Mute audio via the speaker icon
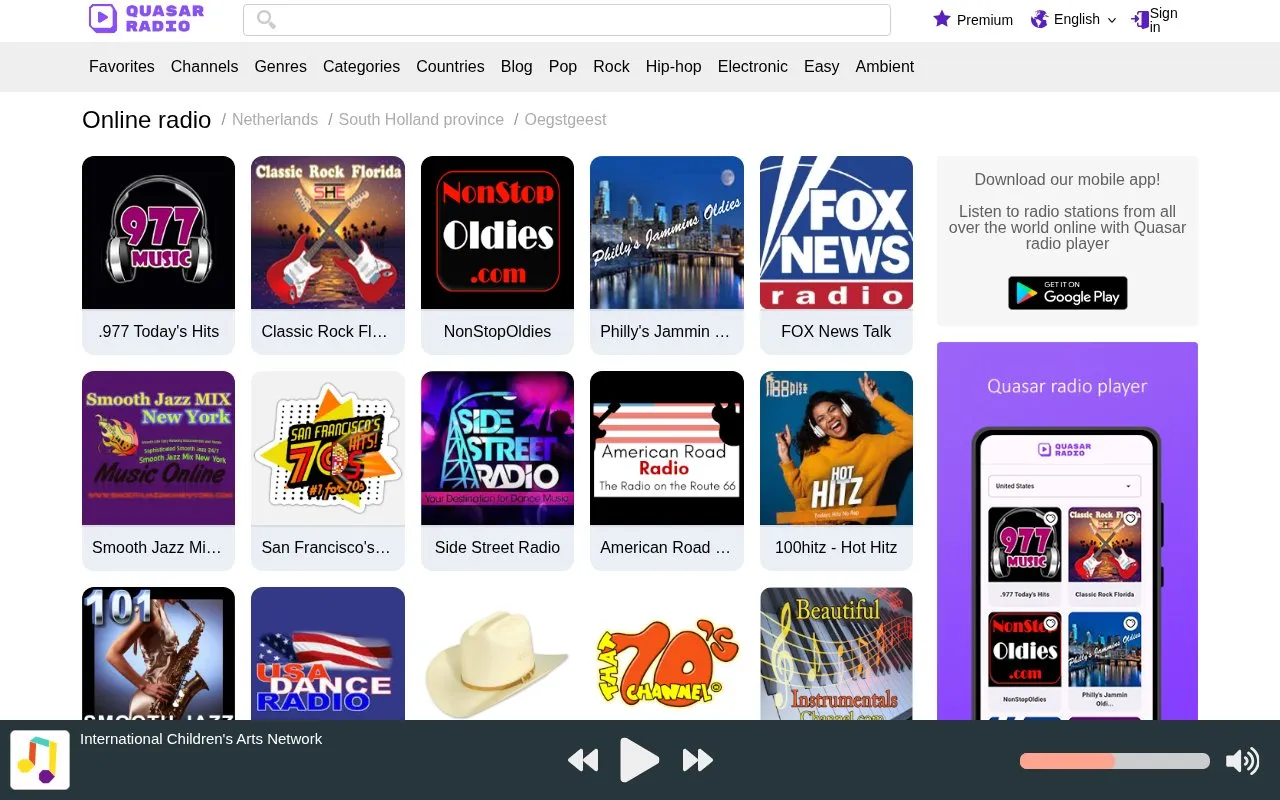 pyautogui.click(x=1242, y=761)
